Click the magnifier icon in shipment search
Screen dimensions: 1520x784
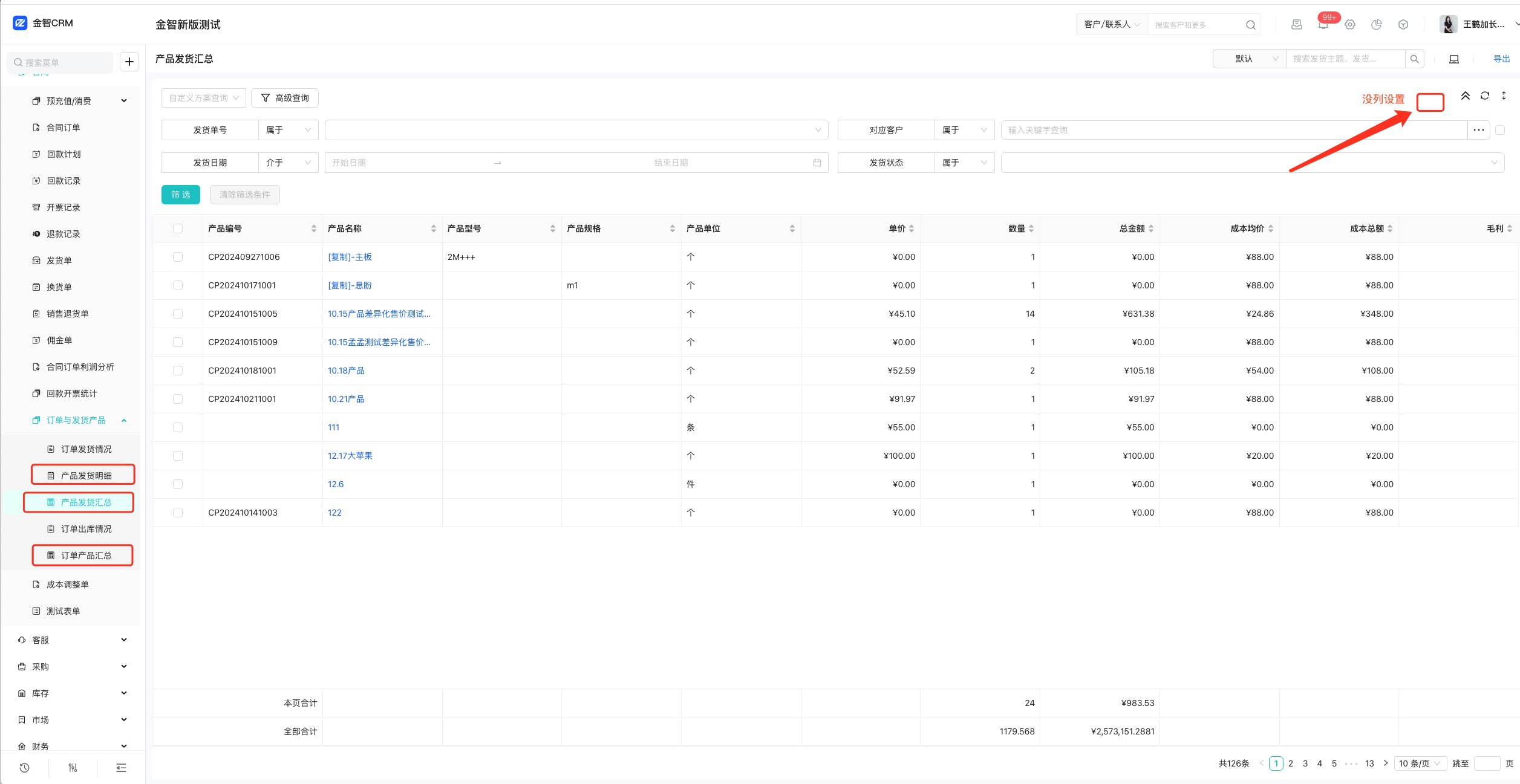tap(1414, 59)
